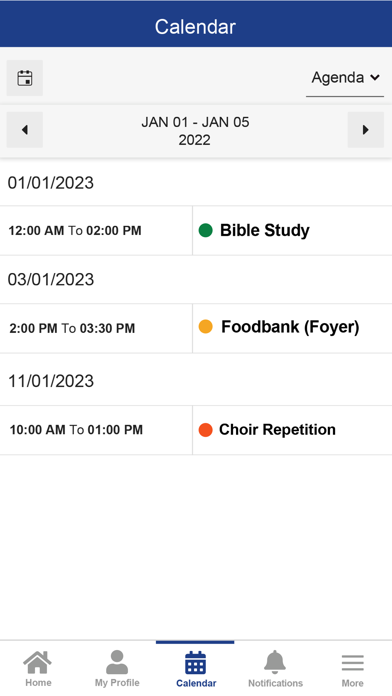The width and height of the screenshot is (392, 696).
Task: Click the yellow Foodbank color dot
Action: click(x=205, y=327)
